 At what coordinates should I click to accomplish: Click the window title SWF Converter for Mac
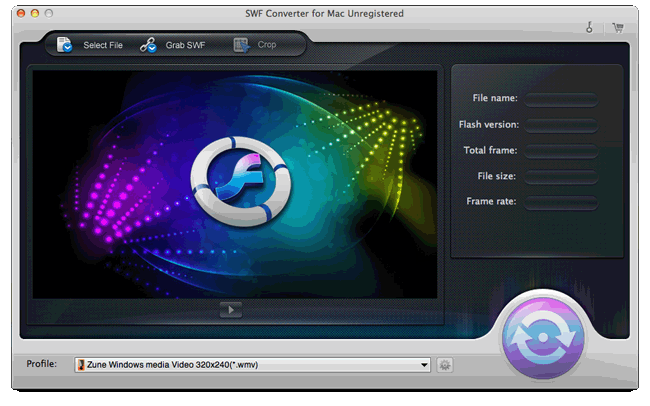coord(324,14)
